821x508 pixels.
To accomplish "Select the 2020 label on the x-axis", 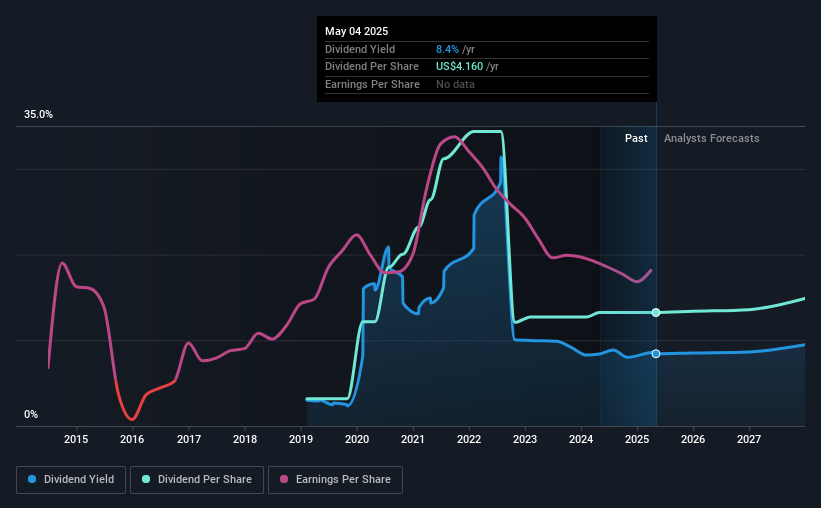I will pyautogui.click(x=357, y=439).
